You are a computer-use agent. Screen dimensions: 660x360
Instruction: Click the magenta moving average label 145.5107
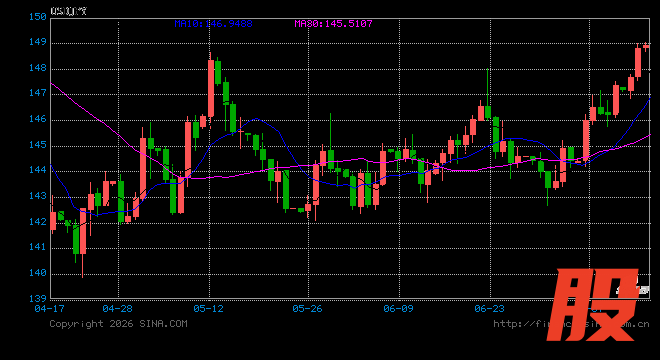pyautogui.click(x=333, y=24)
